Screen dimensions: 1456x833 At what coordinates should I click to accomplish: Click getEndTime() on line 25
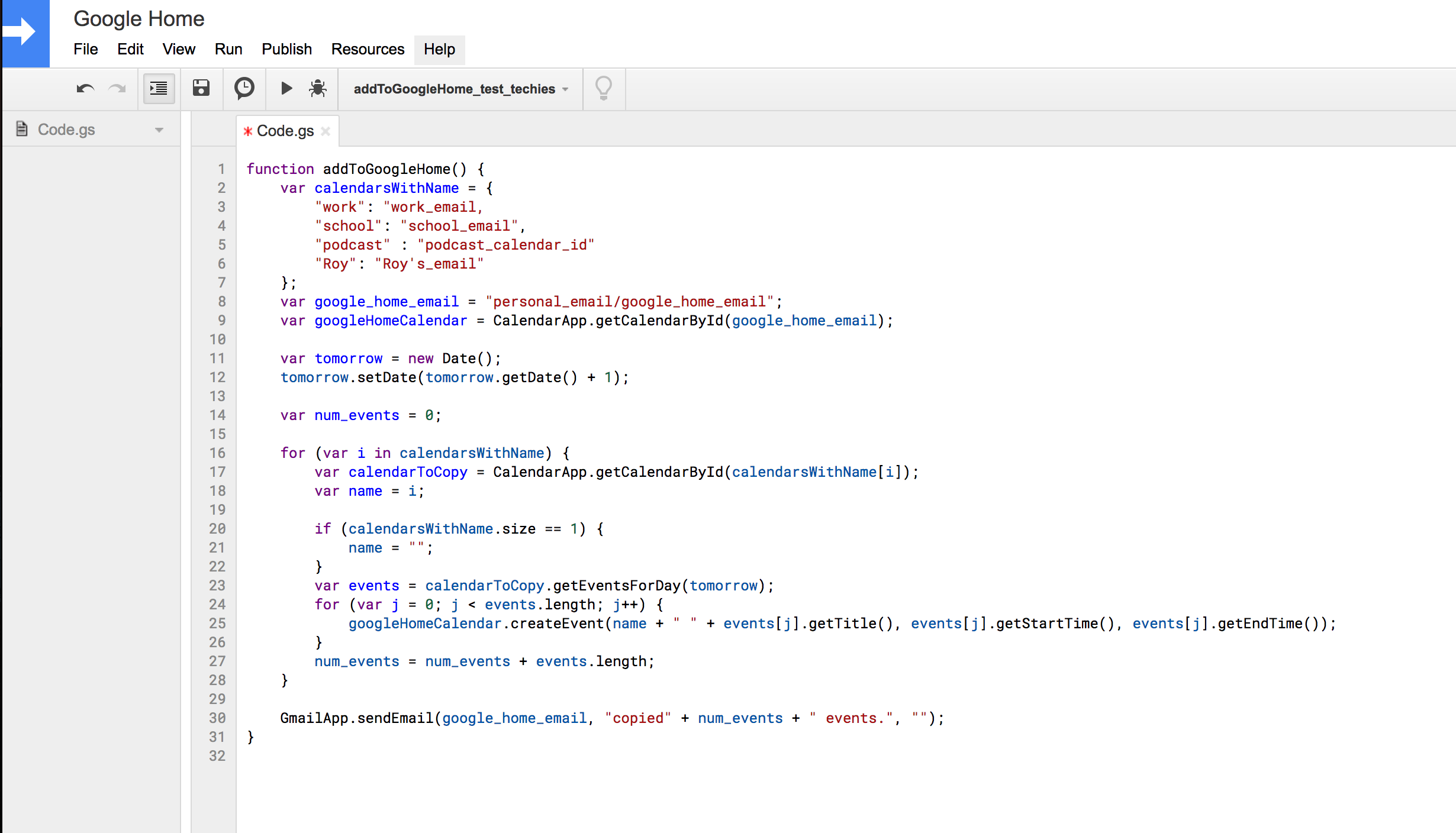pyautogui.click(x=1268, y=624)
